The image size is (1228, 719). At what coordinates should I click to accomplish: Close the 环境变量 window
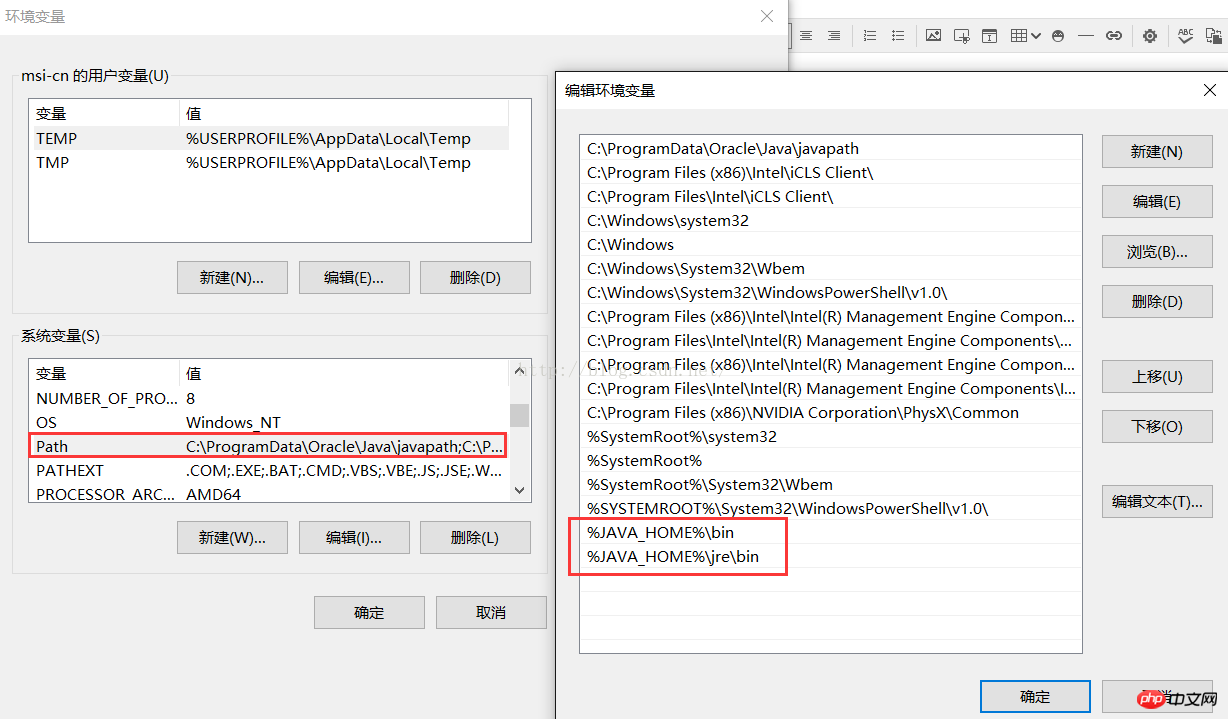[x=767, y=16]
